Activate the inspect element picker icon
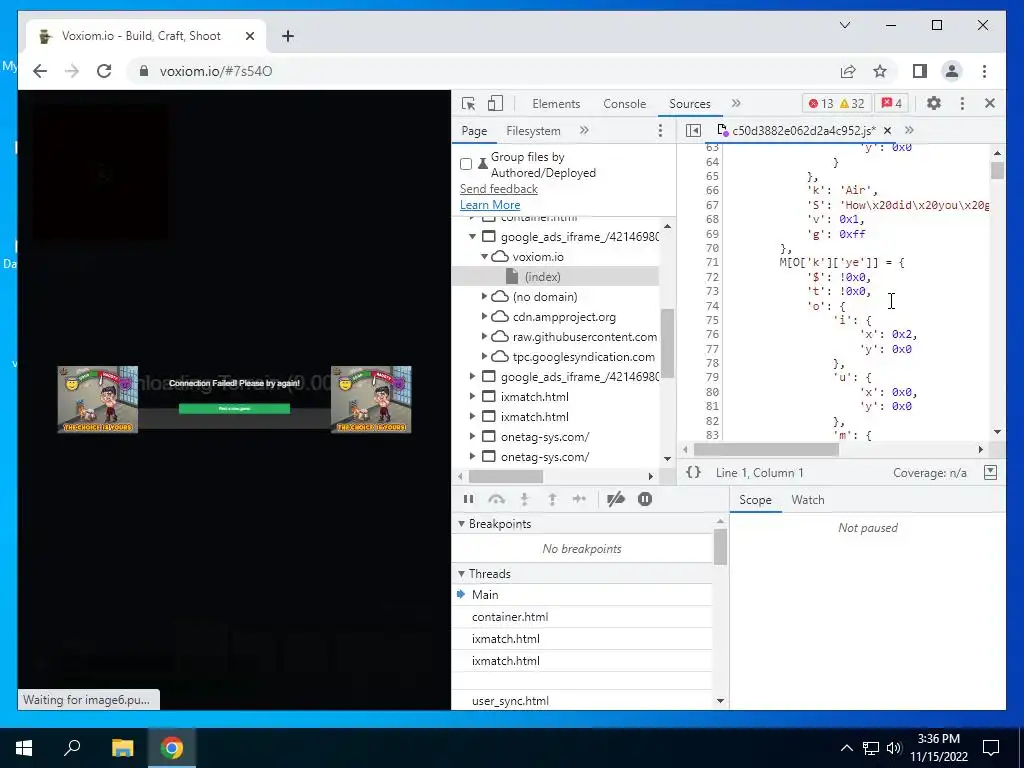 [468, 103]
